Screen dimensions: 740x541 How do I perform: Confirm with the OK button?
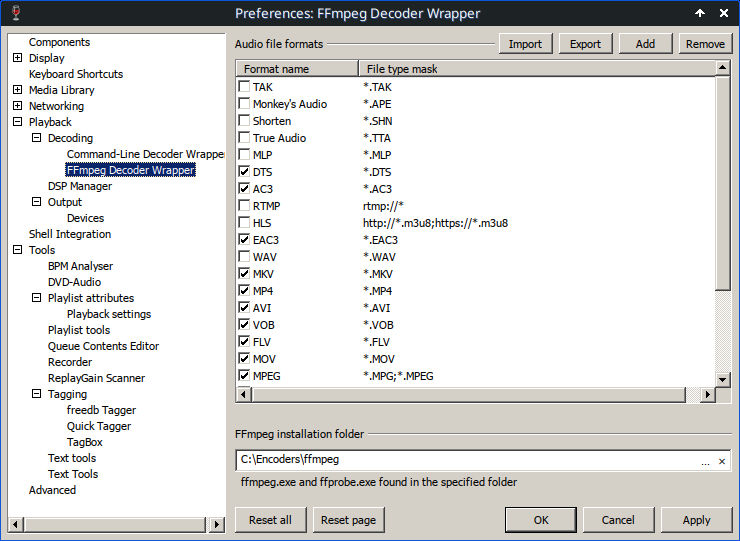coord(541,520)
